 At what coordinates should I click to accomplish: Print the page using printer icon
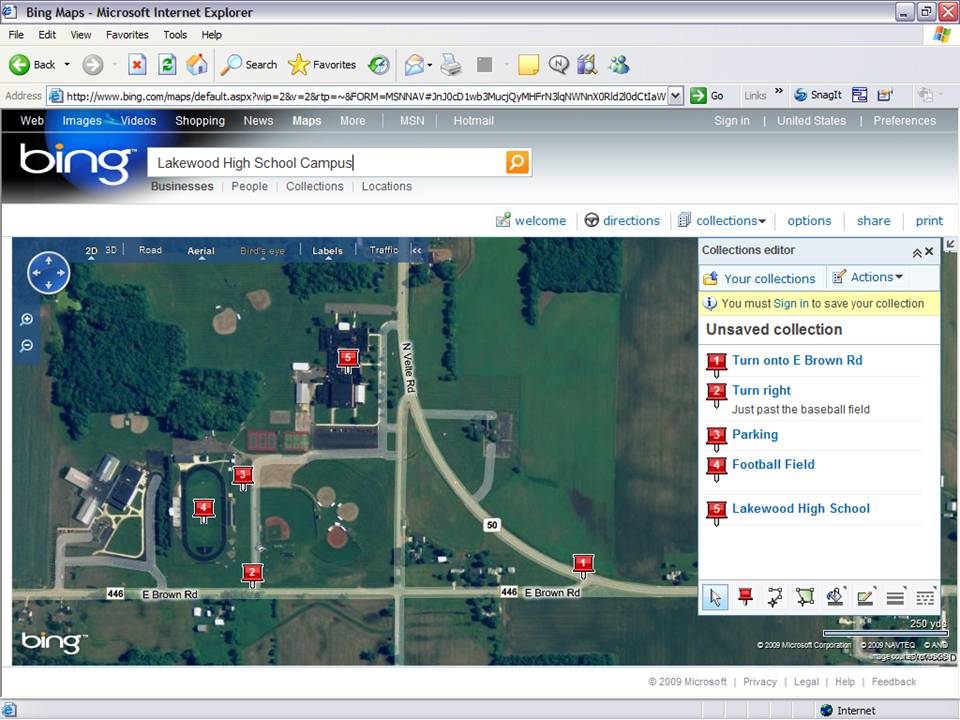(451, 64)
